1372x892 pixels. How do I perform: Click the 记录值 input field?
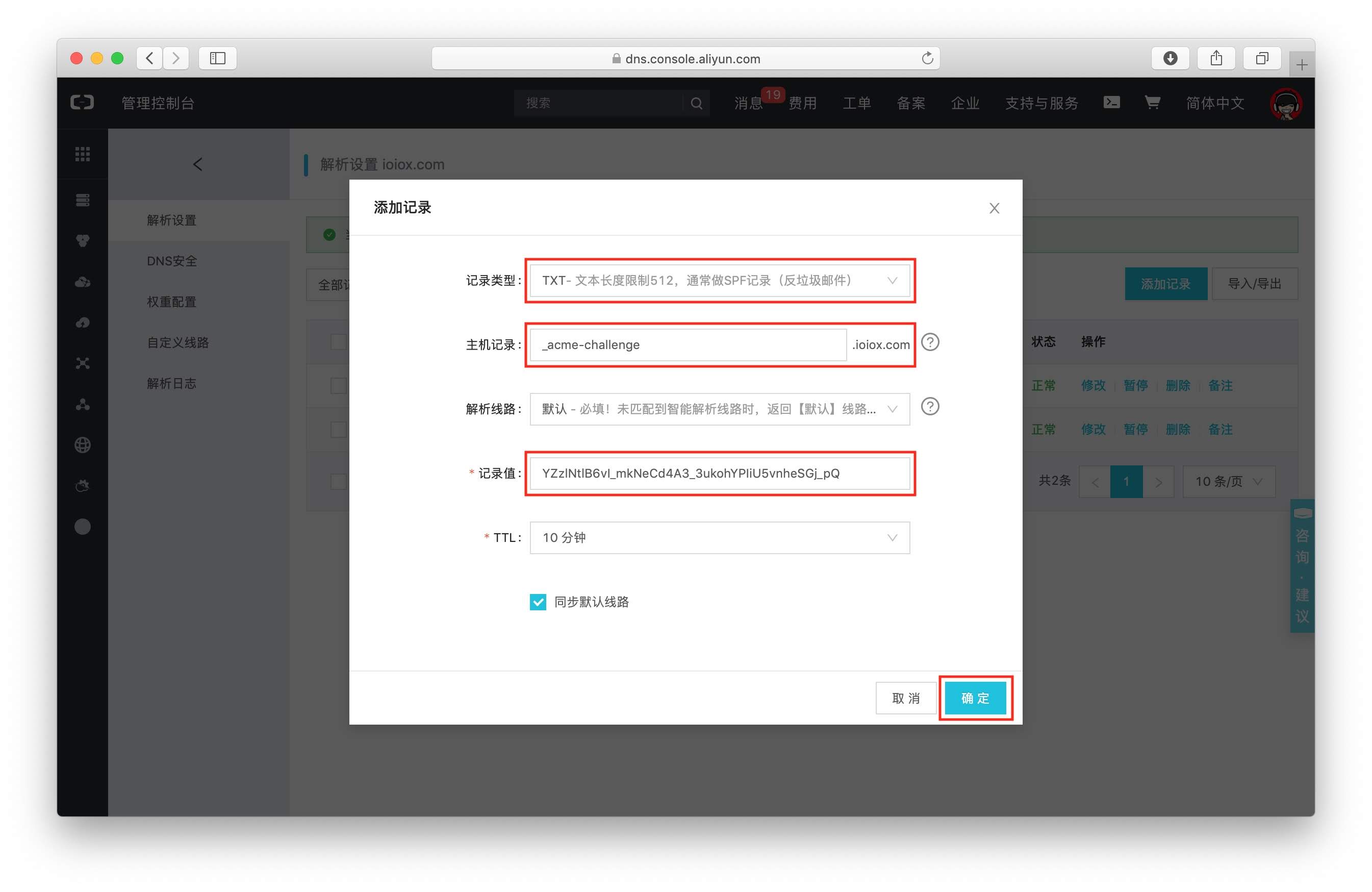click(x=719, y=474)
